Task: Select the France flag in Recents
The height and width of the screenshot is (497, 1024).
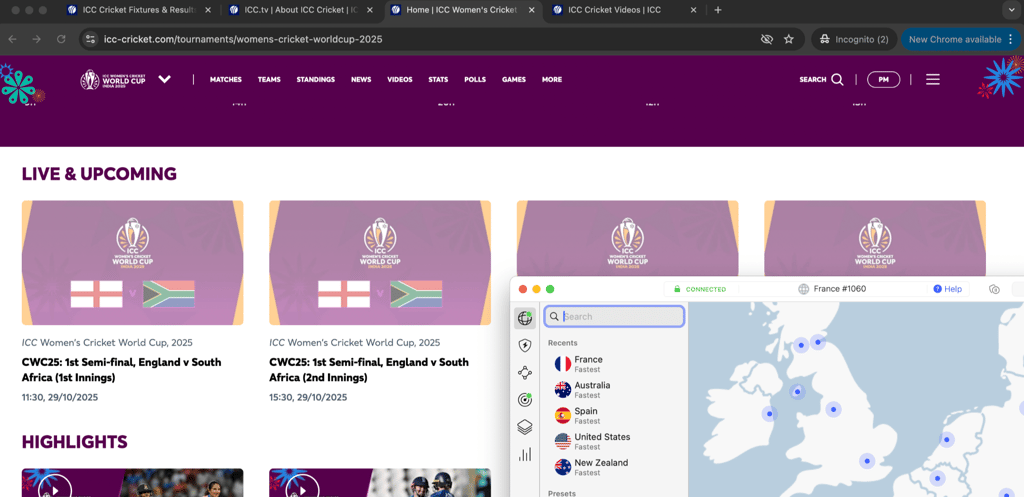Action: click(562, 364)
